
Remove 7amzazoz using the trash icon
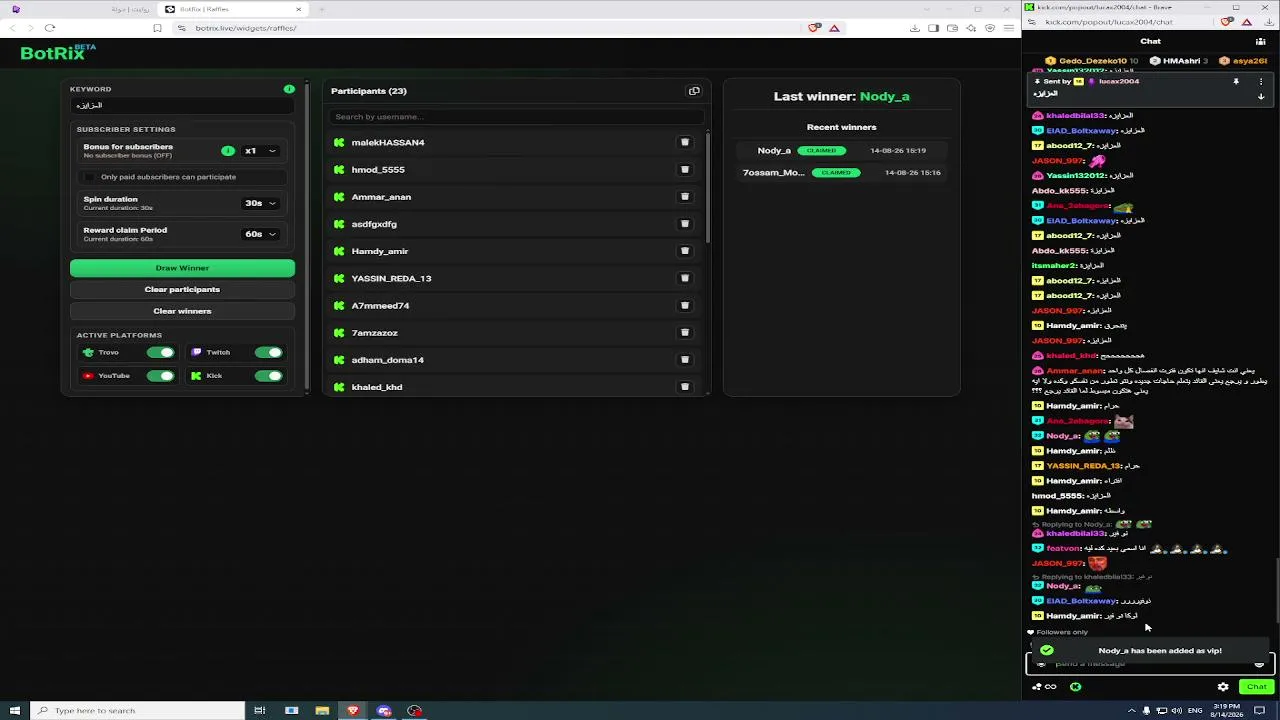(685, 332)
